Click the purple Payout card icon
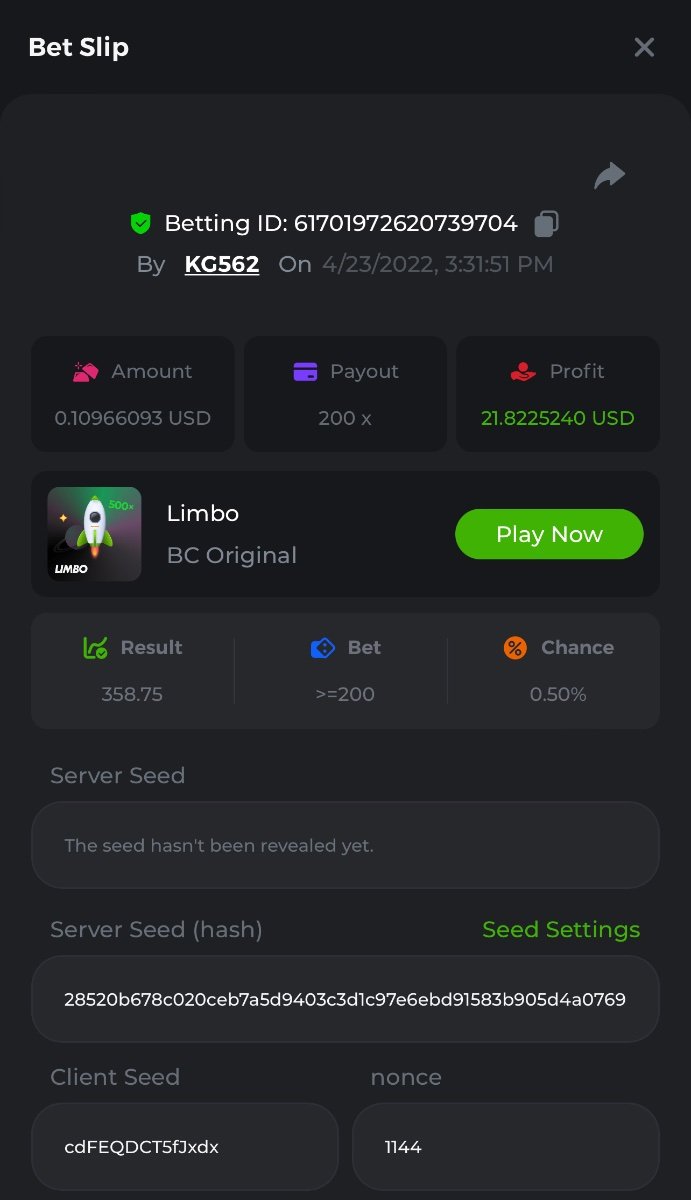 [305, 372]
